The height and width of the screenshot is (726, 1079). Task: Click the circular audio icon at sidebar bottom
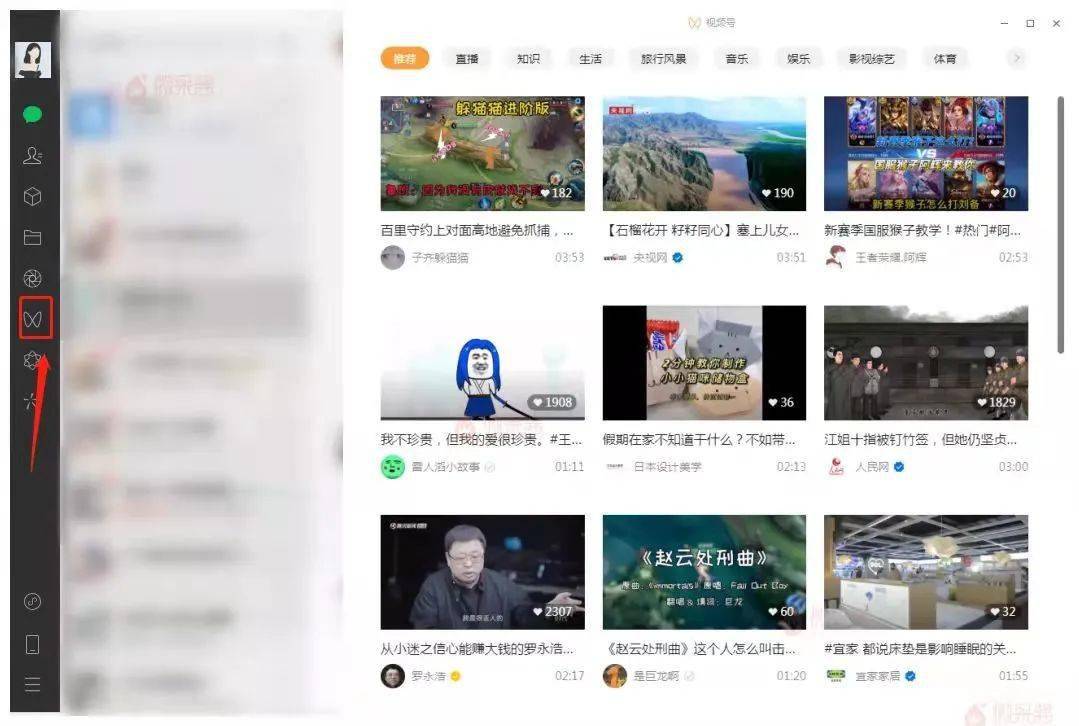[33, 601]
